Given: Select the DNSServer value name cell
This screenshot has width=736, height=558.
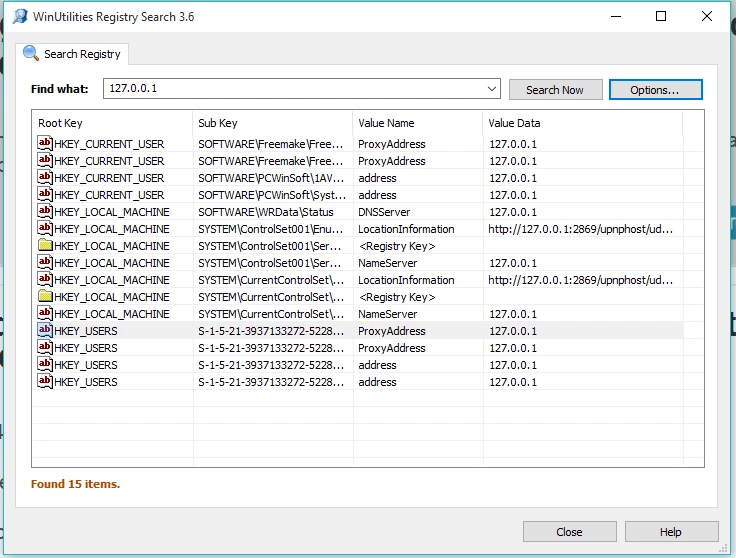Looking at the screenshot, I should coord(384,212).
